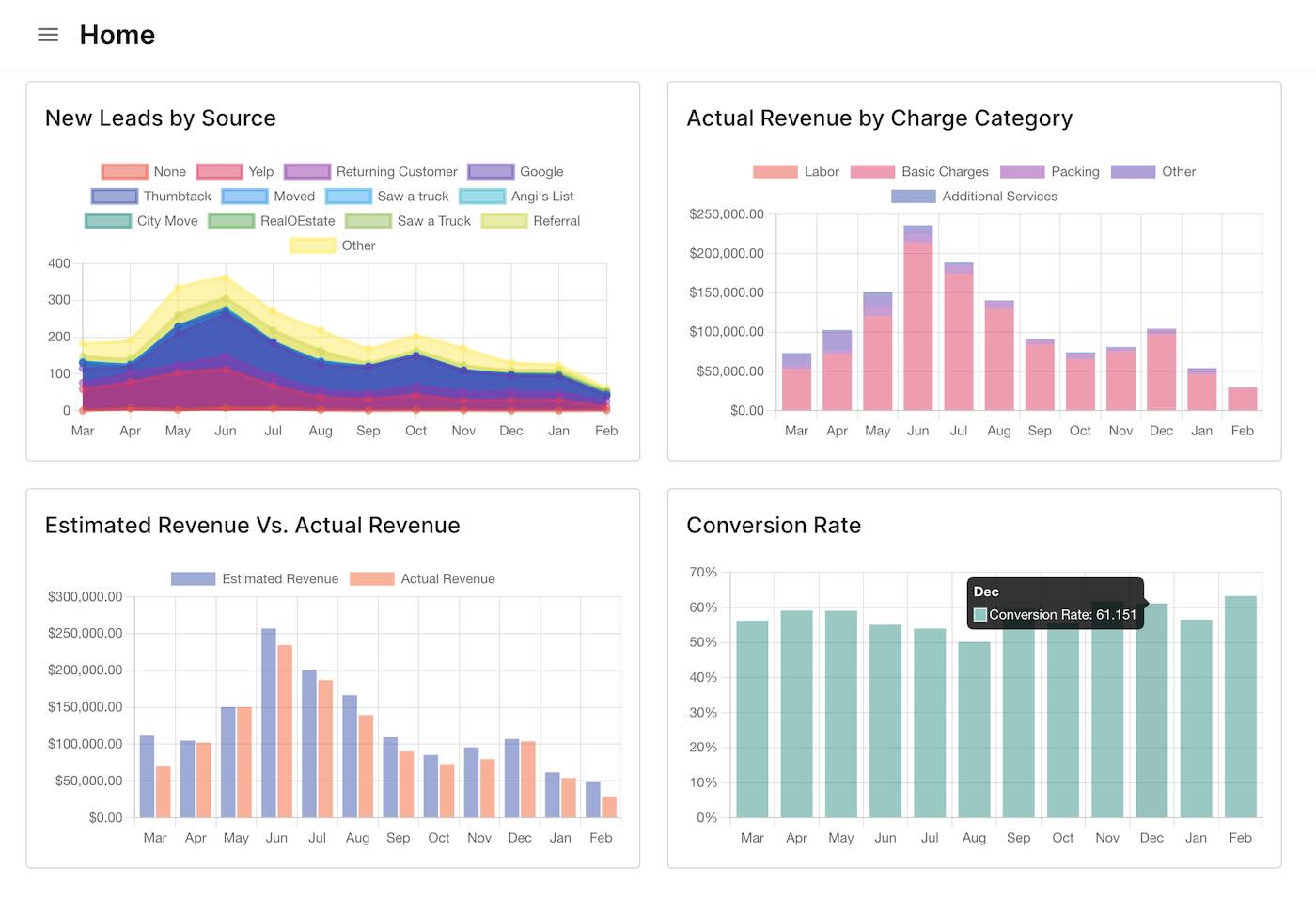
Task: Click the Home page title
Action: pos(117,35)
